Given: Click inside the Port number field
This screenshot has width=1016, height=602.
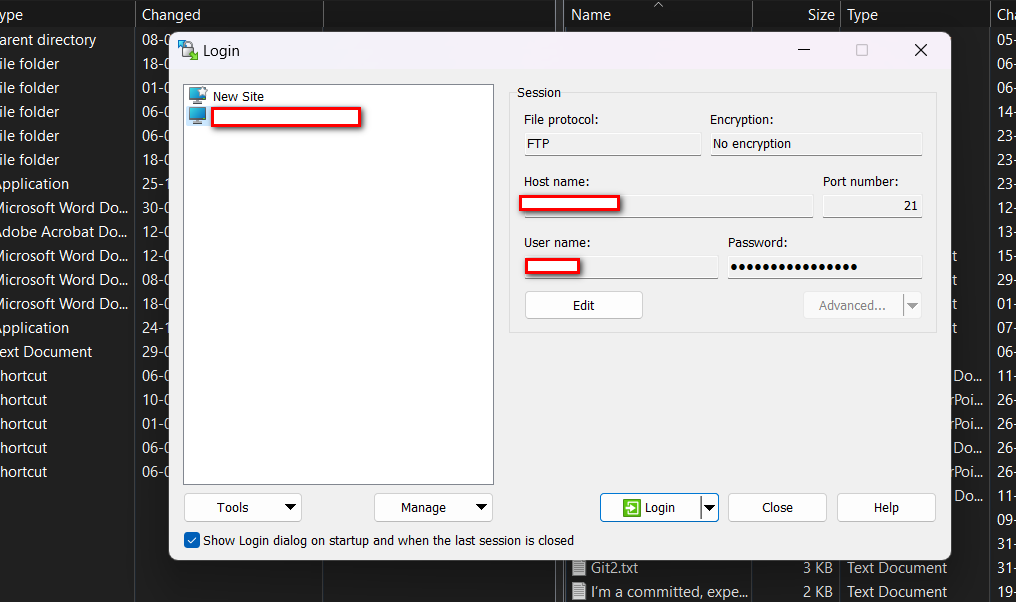Looking at the screenshot, I should pyautogui.click(x=871, y=205).
